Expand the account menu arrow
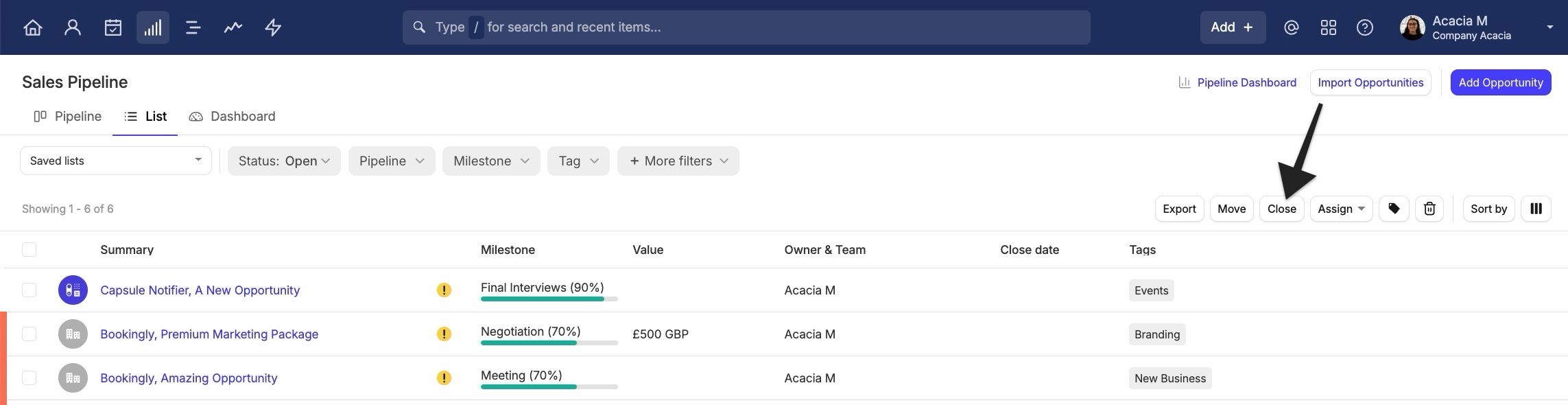This screenshot has height=405, width=1568. tap(1549, 27)
